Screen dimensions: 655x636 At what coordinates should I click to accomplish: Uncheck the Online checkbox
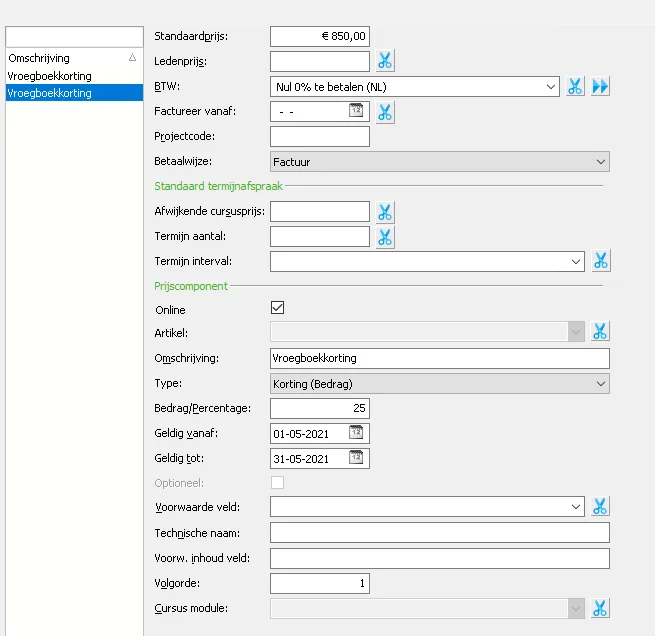(x=277, y=308)
